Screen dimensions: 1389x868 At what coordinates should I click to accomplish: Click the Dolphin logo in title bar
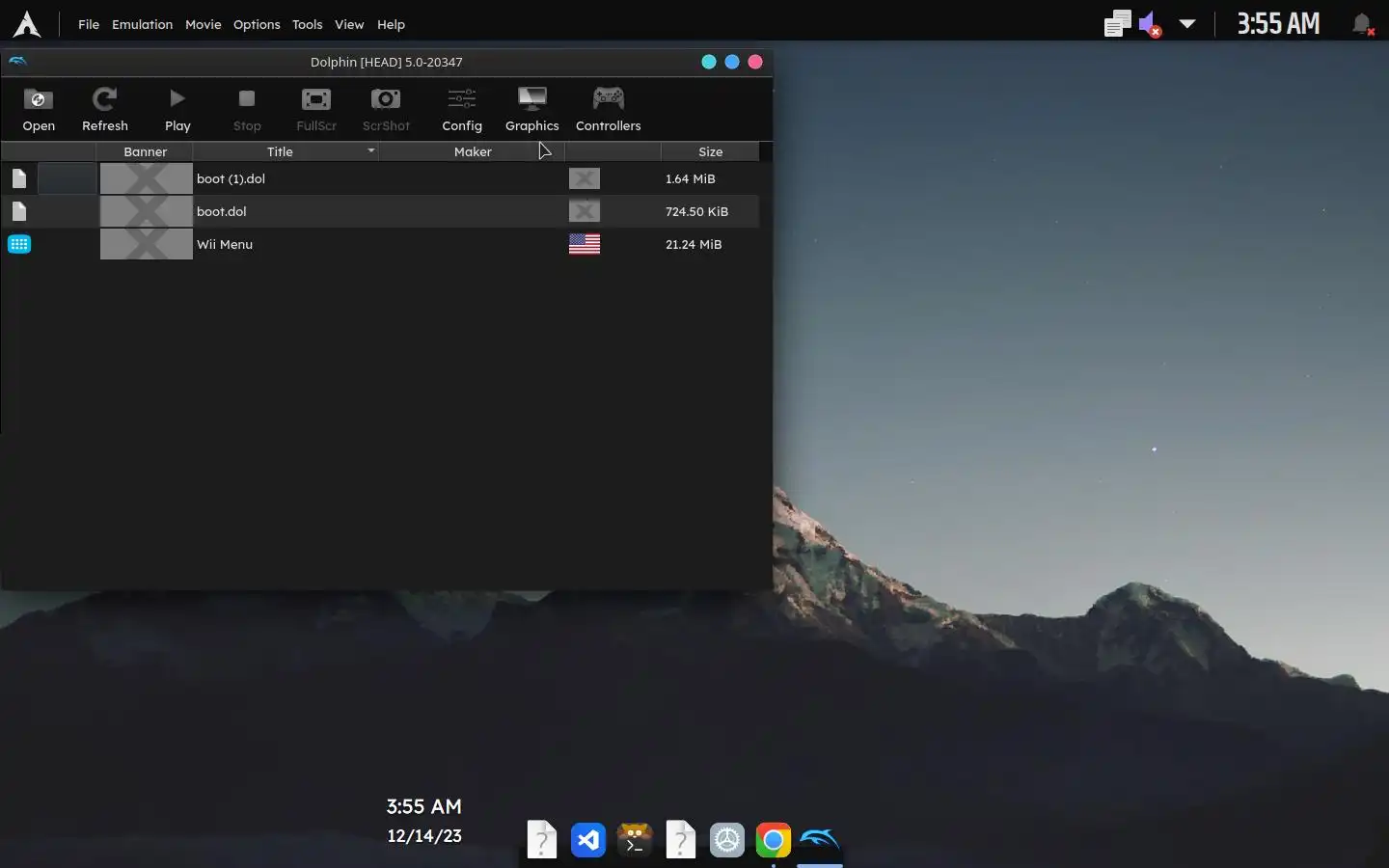click(17, 62)
